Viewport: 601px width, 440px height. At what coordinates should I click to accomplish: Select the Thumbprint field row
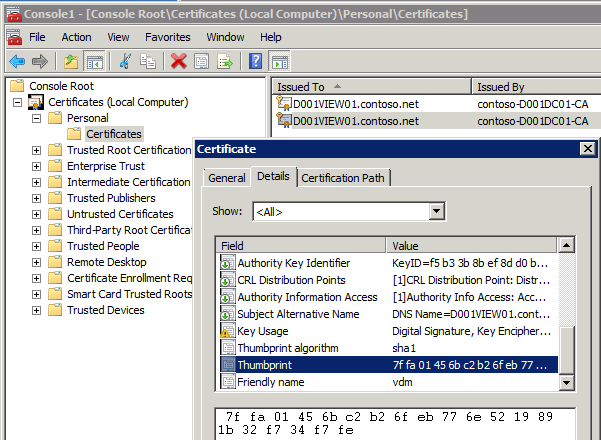click(389, 365)
